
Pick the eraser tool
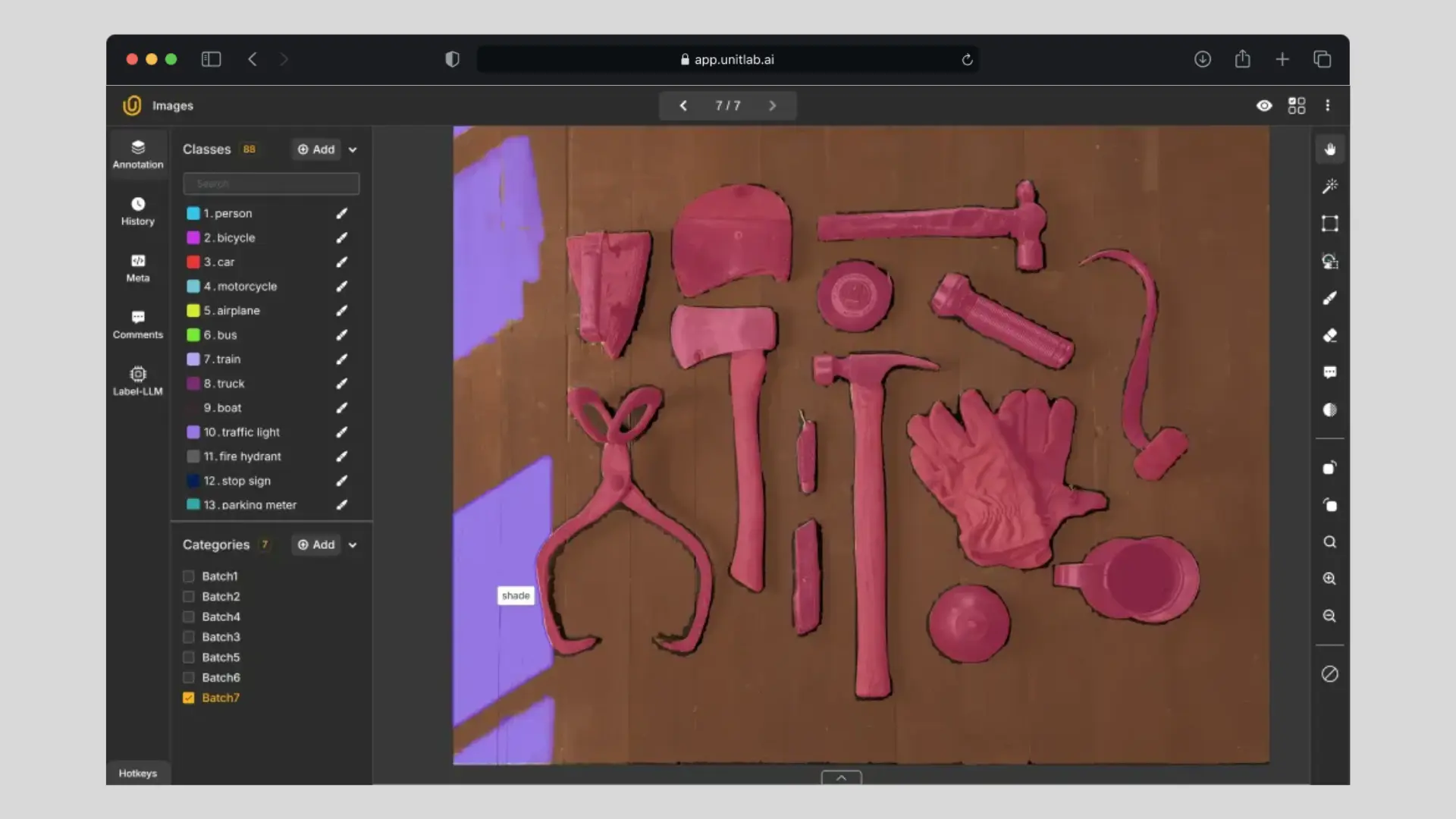pos(1329,335)
